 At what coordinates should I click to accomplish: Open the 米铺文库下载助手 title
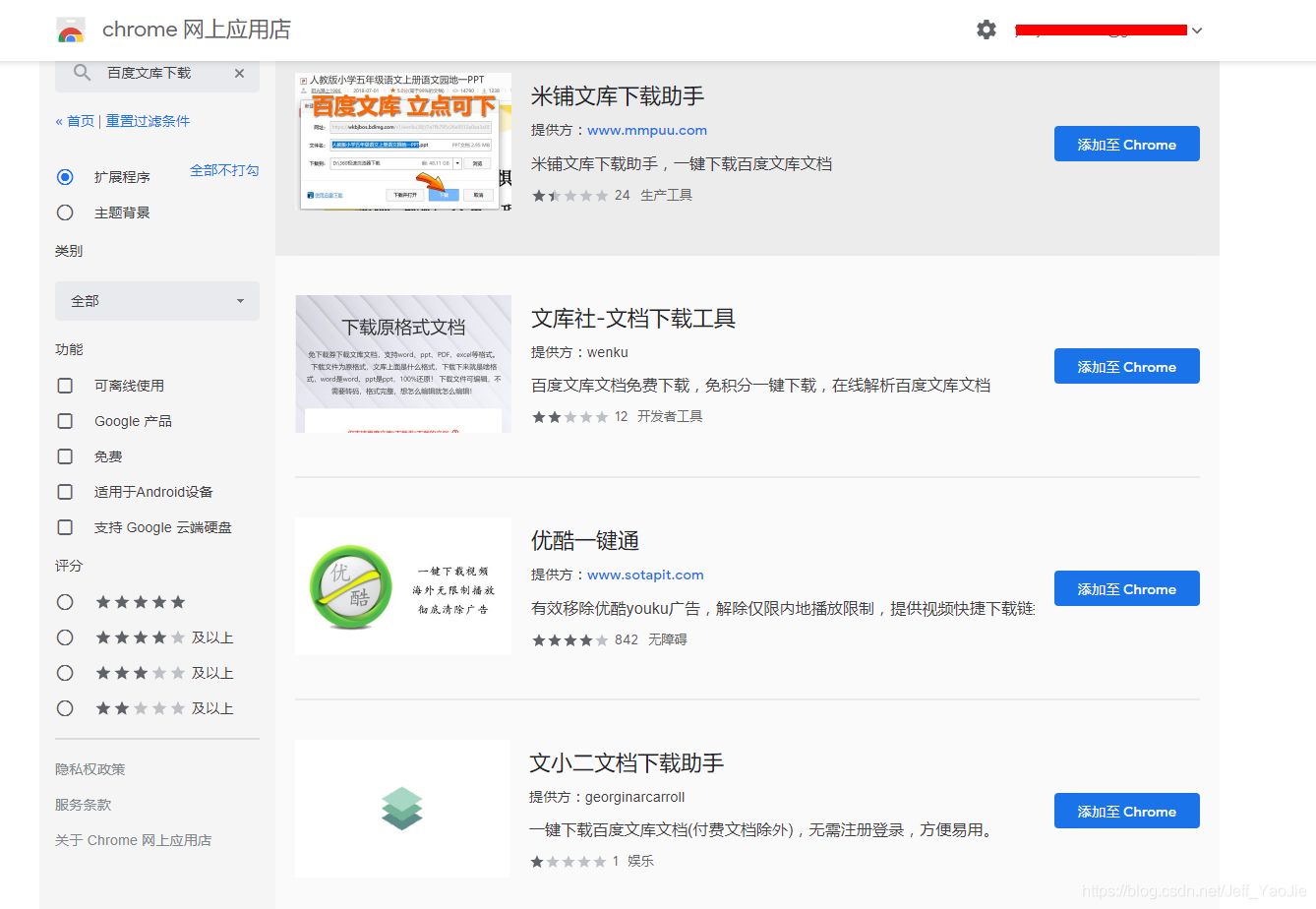(x=618, y=96)
